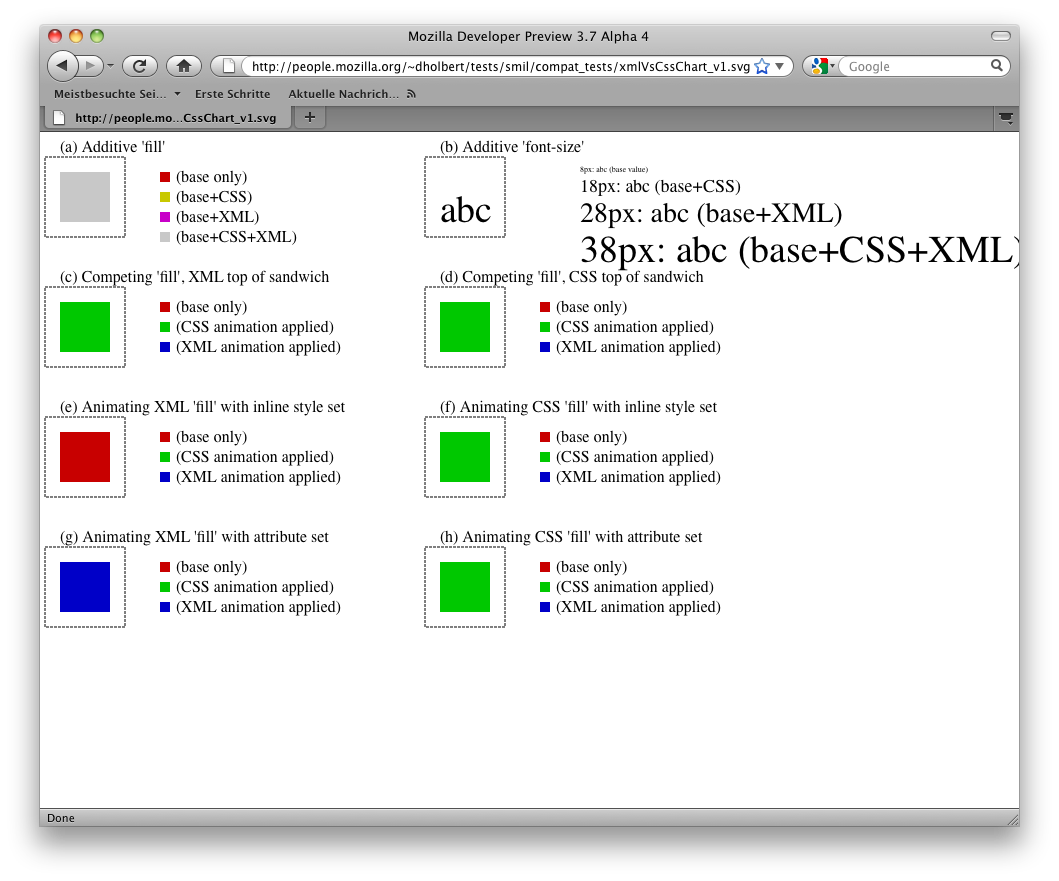The width and height of the screenshot is (1059, 881).
Task: Expand the Meistbesuchte Seiten dropdown arrow
Action: 177,94
